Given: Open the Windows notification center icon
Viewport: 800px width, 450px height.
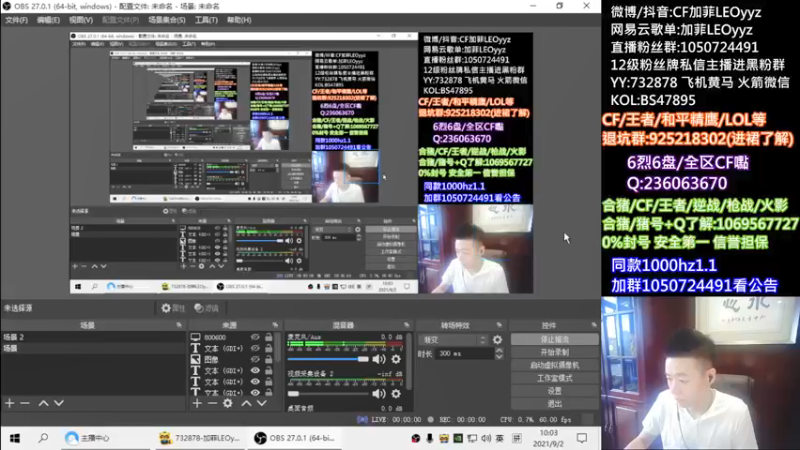Looking at the screenshot, I should [x=582, y=438].
